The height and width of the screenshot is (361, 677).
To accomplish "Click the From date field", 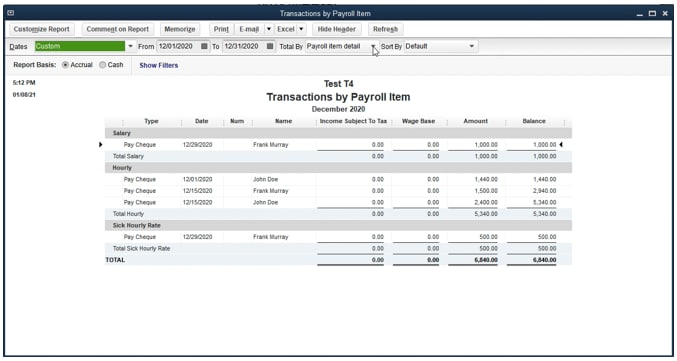I will [178, 46].
